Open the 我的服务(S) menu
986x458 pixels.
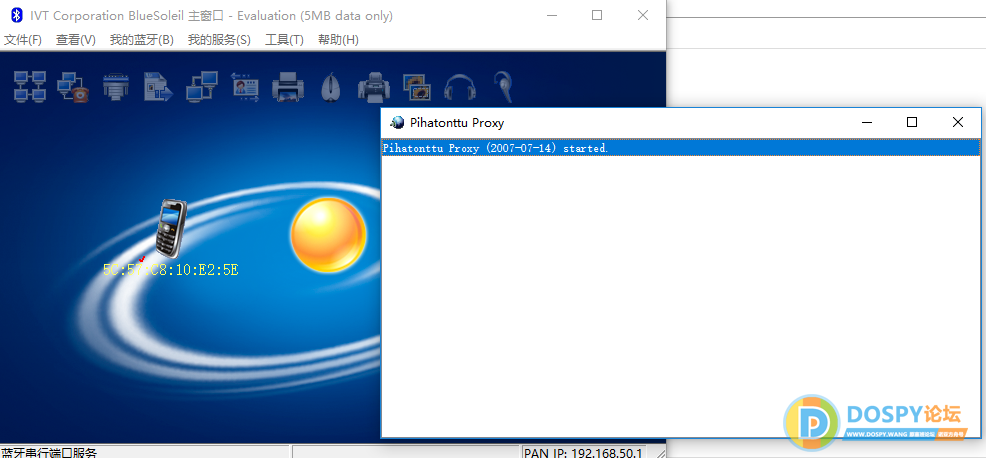[219, 40]
